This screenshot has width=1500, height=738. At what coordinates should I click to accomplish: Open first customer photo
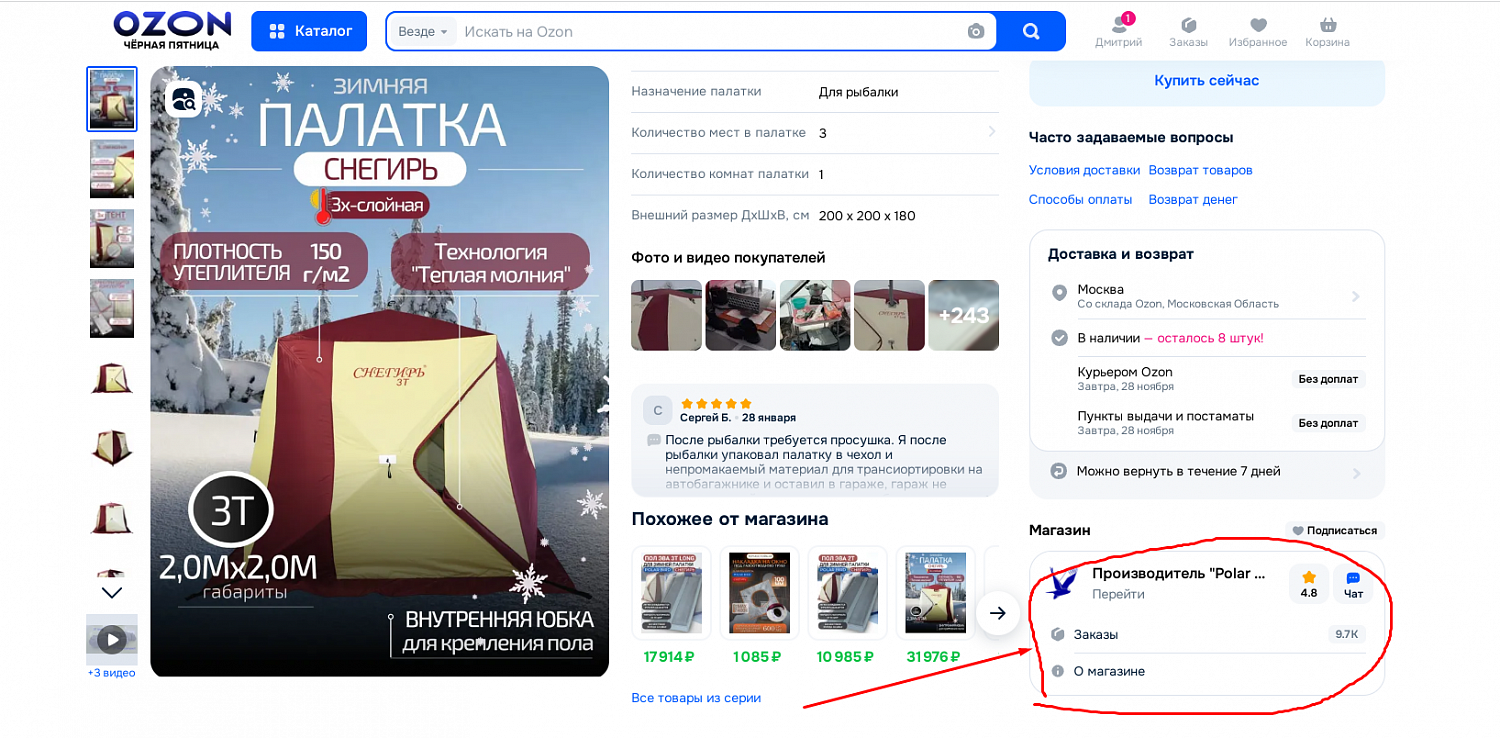click(x=667, y=315)
